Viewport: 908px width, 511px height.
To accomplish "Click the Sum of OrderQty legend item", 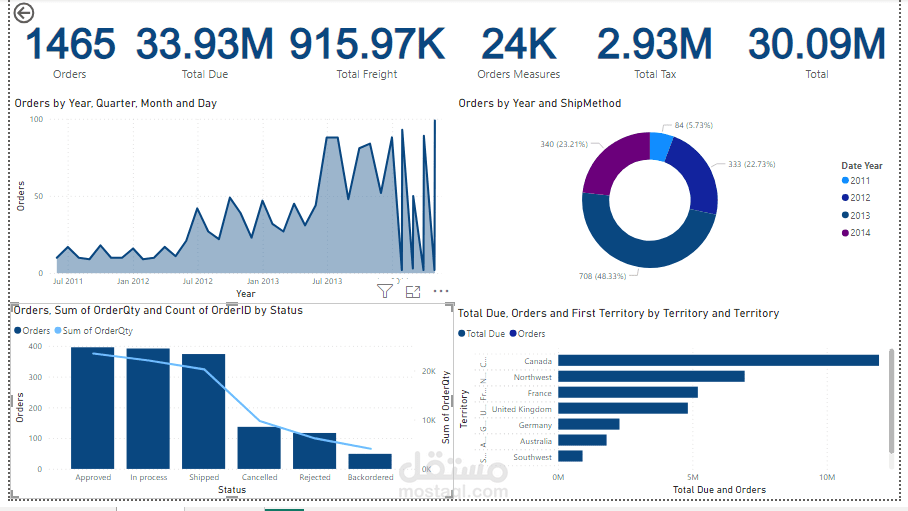I will [94, 331].
